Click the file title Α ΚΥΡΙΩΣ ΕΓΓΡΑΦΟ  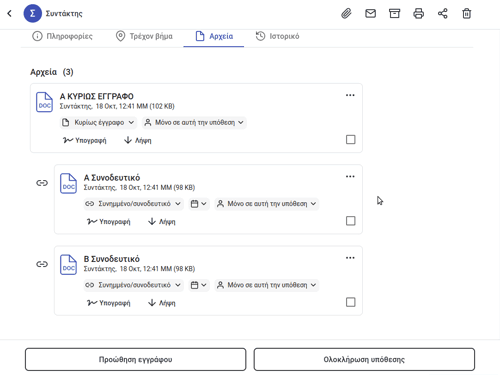click(x=97, y=96)
